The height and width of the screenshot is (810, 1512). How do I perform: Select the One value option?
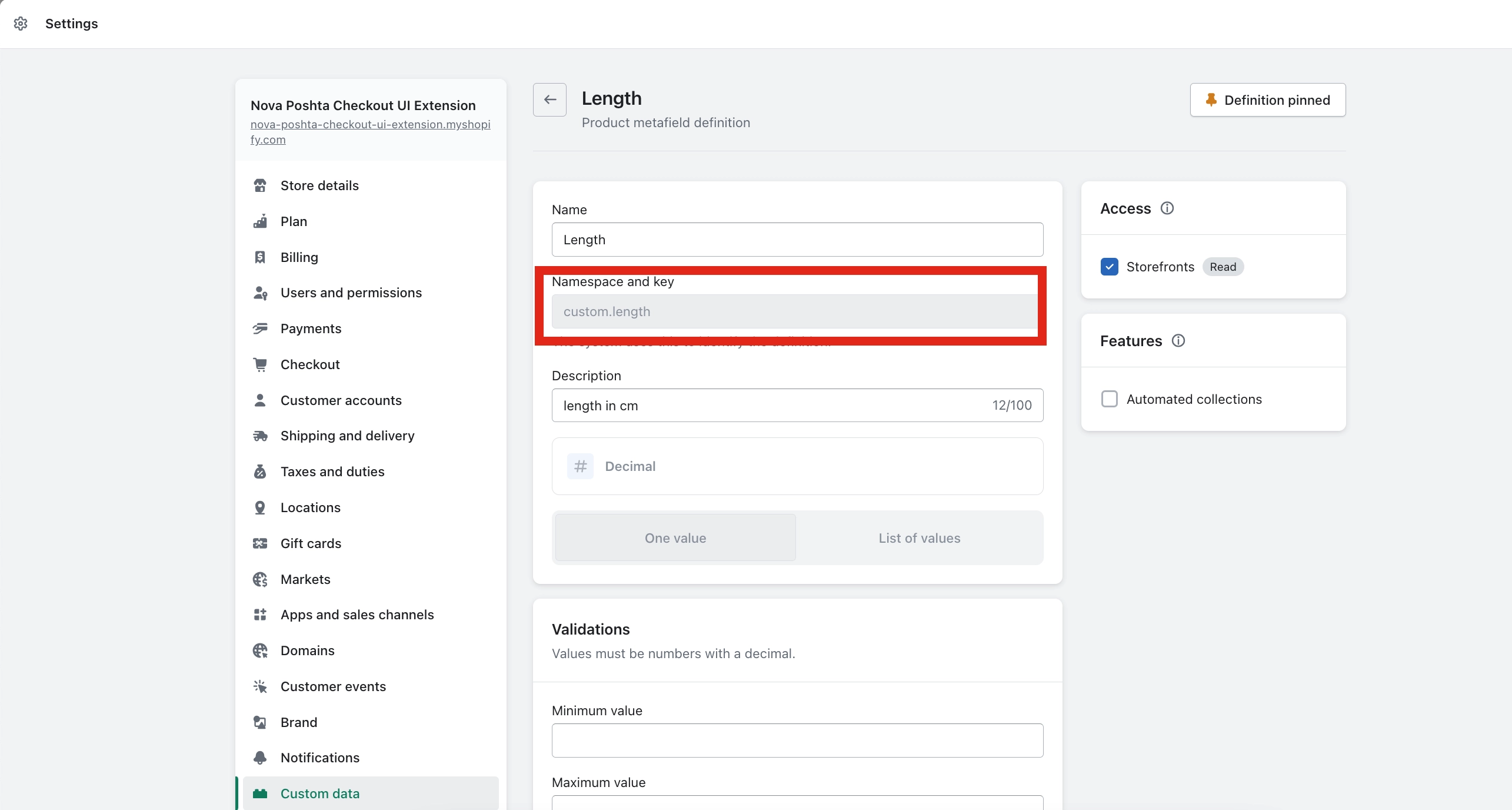point(675,538)
